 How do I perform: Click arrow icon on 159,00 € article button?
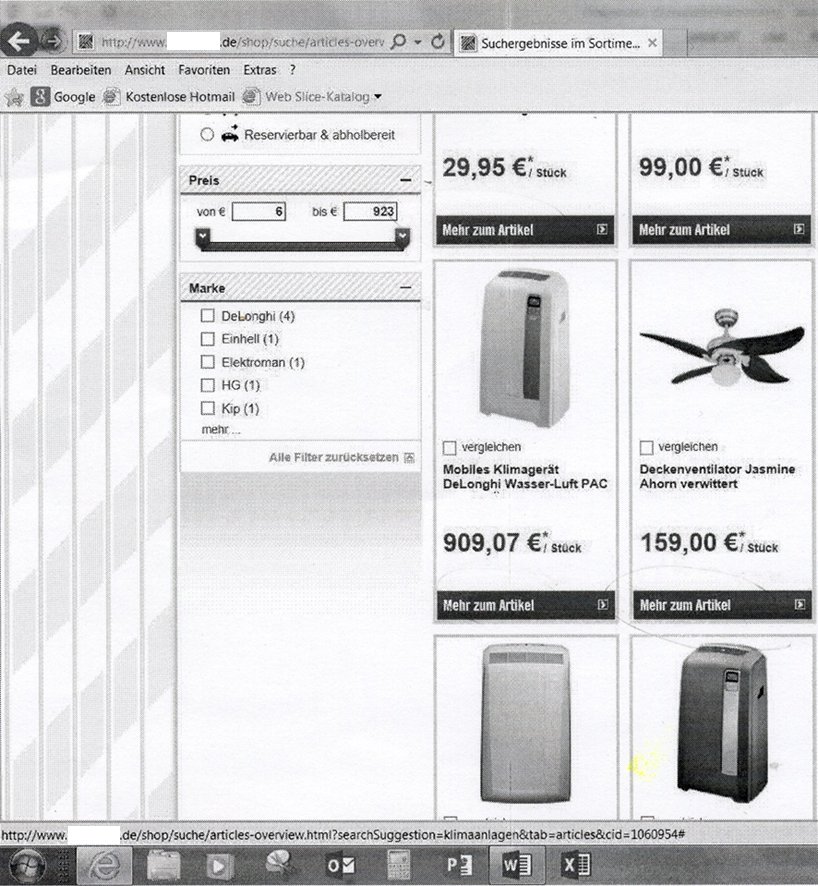click(x=800, y=605)
